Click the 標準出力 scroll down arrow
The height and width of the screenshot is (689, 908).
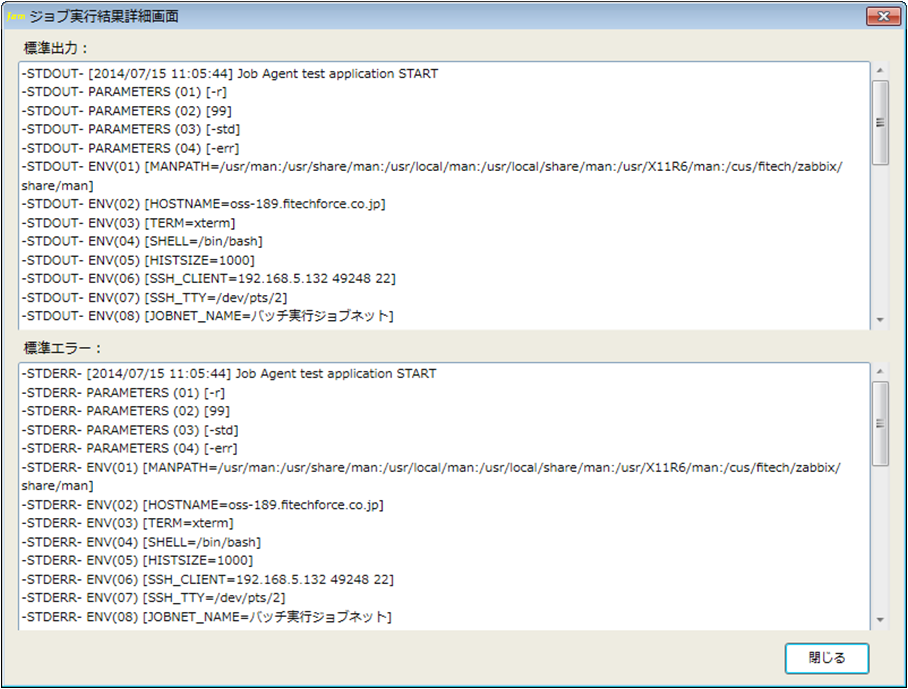coord(880,320)
